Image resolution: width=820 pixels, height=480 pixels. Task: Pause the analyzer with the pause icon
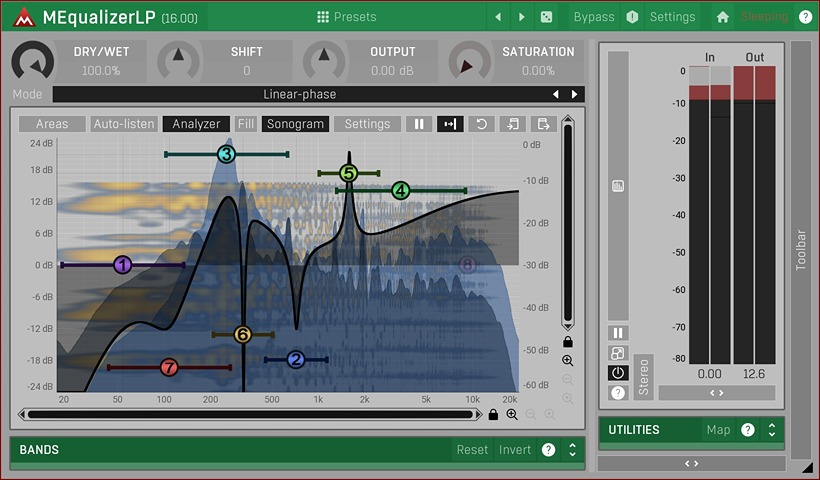point(419,124)
